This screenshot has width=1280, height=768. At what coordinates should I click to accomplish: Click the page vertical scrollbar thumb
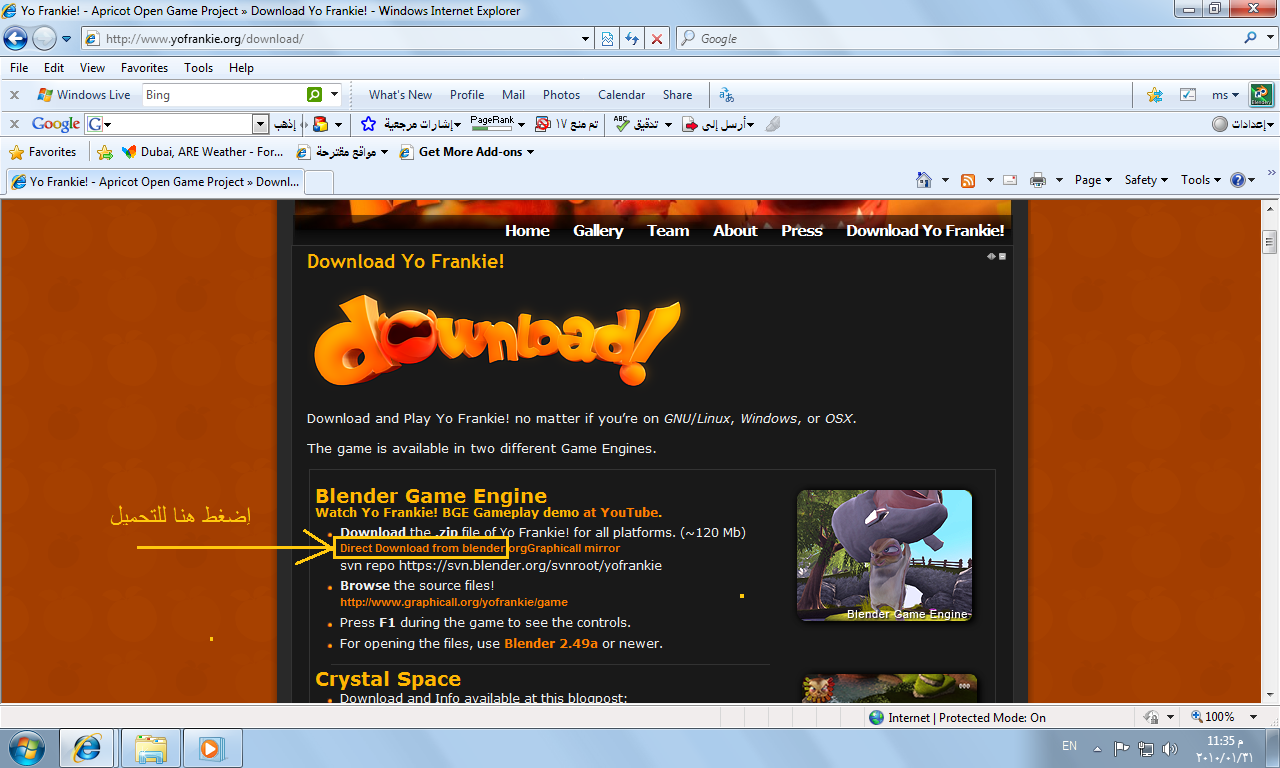point(1270,241)
